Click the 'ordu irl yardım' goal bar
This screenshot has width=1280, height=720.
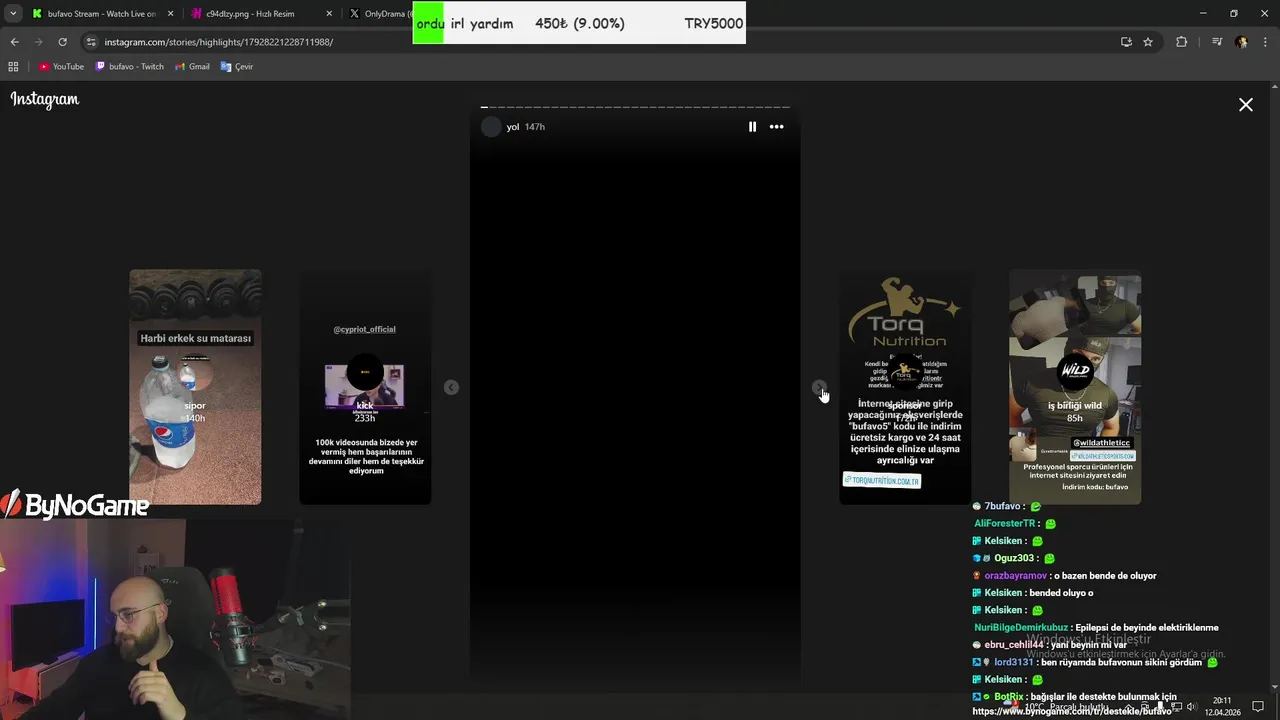[579, 23]
